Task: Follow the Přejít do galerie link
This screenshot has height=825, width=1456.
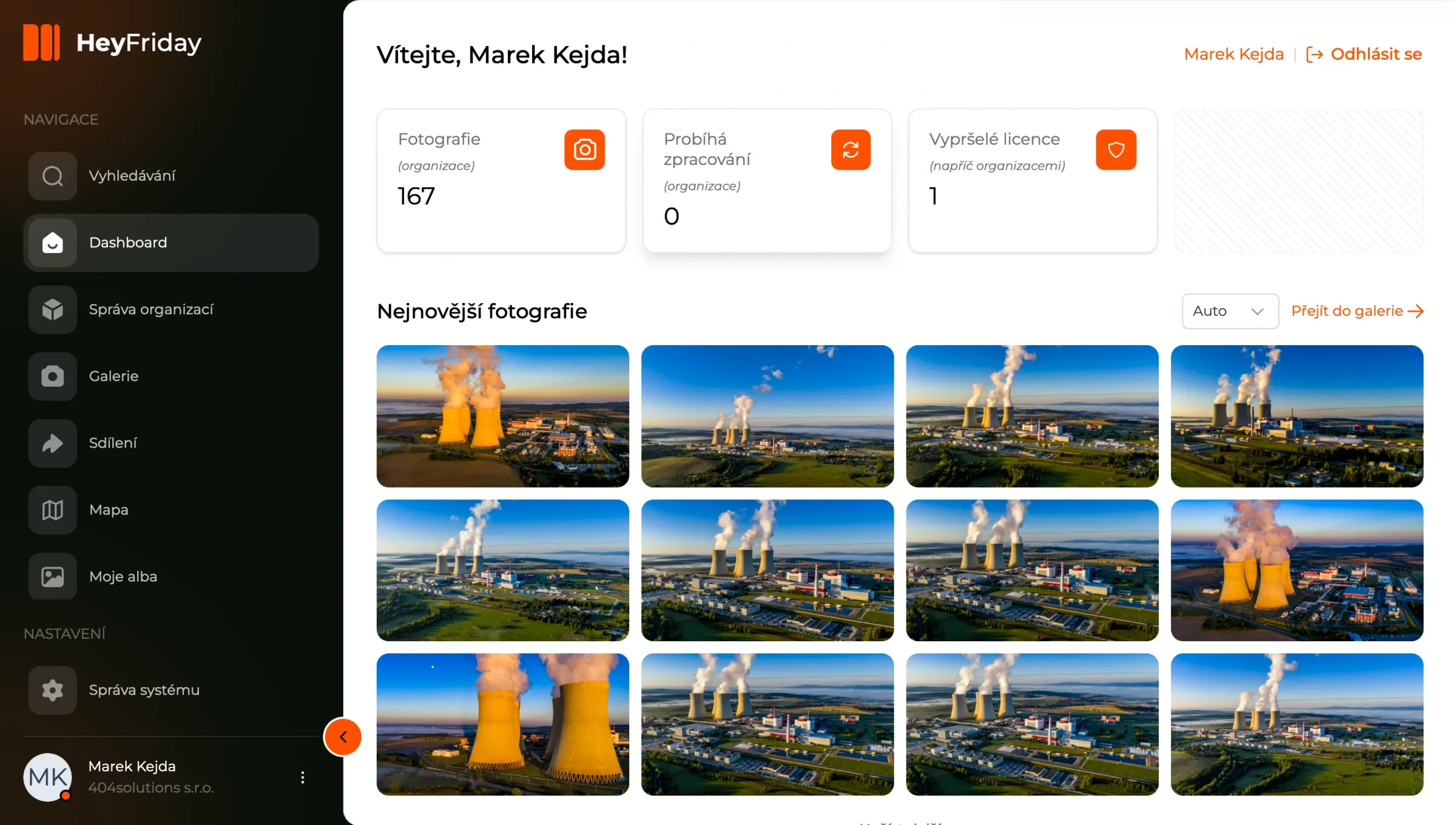Action: click(1357, 311)
